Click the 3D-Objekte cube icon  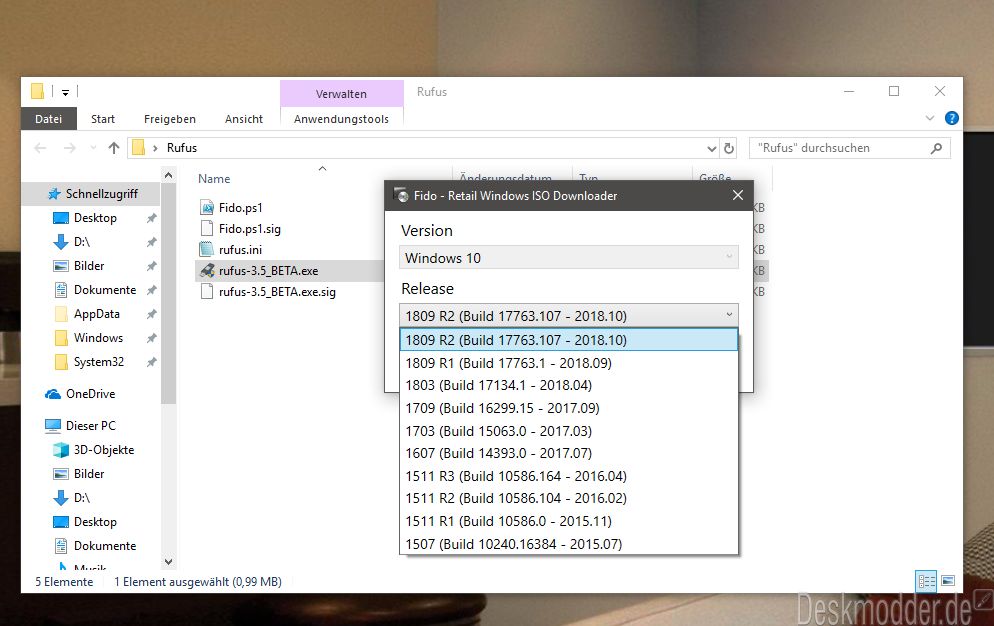61,450
